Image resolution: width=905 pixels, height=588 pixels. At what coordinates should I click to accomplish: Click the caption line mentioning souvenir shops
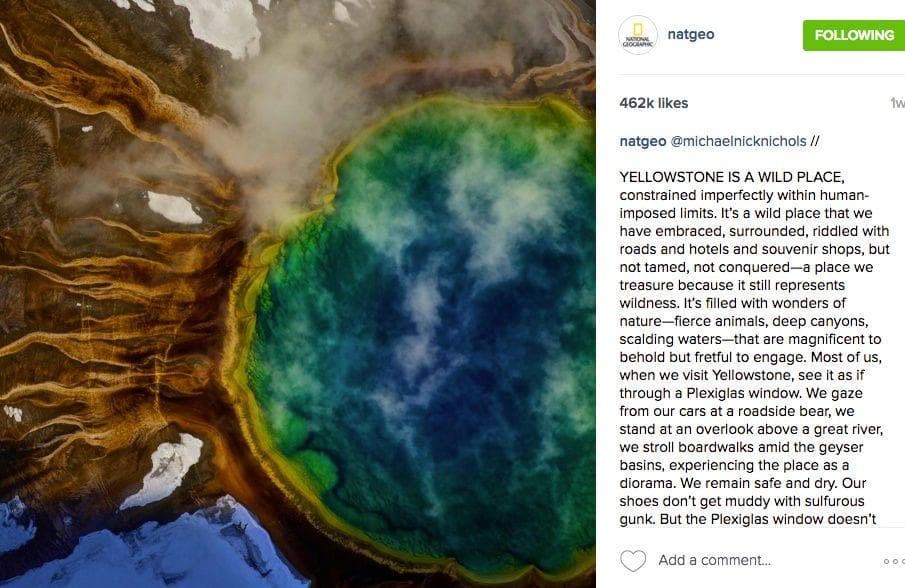tap(754, 249)
